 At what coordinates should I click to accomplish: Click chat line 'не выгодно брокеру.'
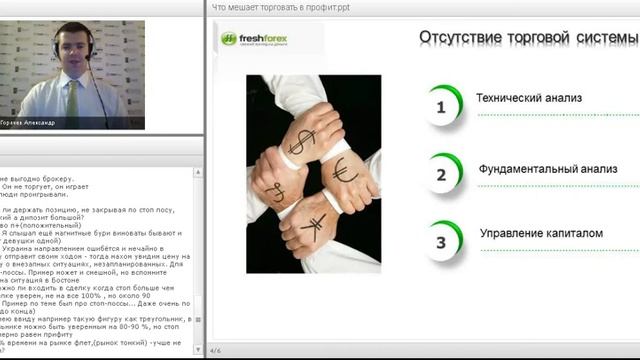pyautogui.click(x=37, y=179)
